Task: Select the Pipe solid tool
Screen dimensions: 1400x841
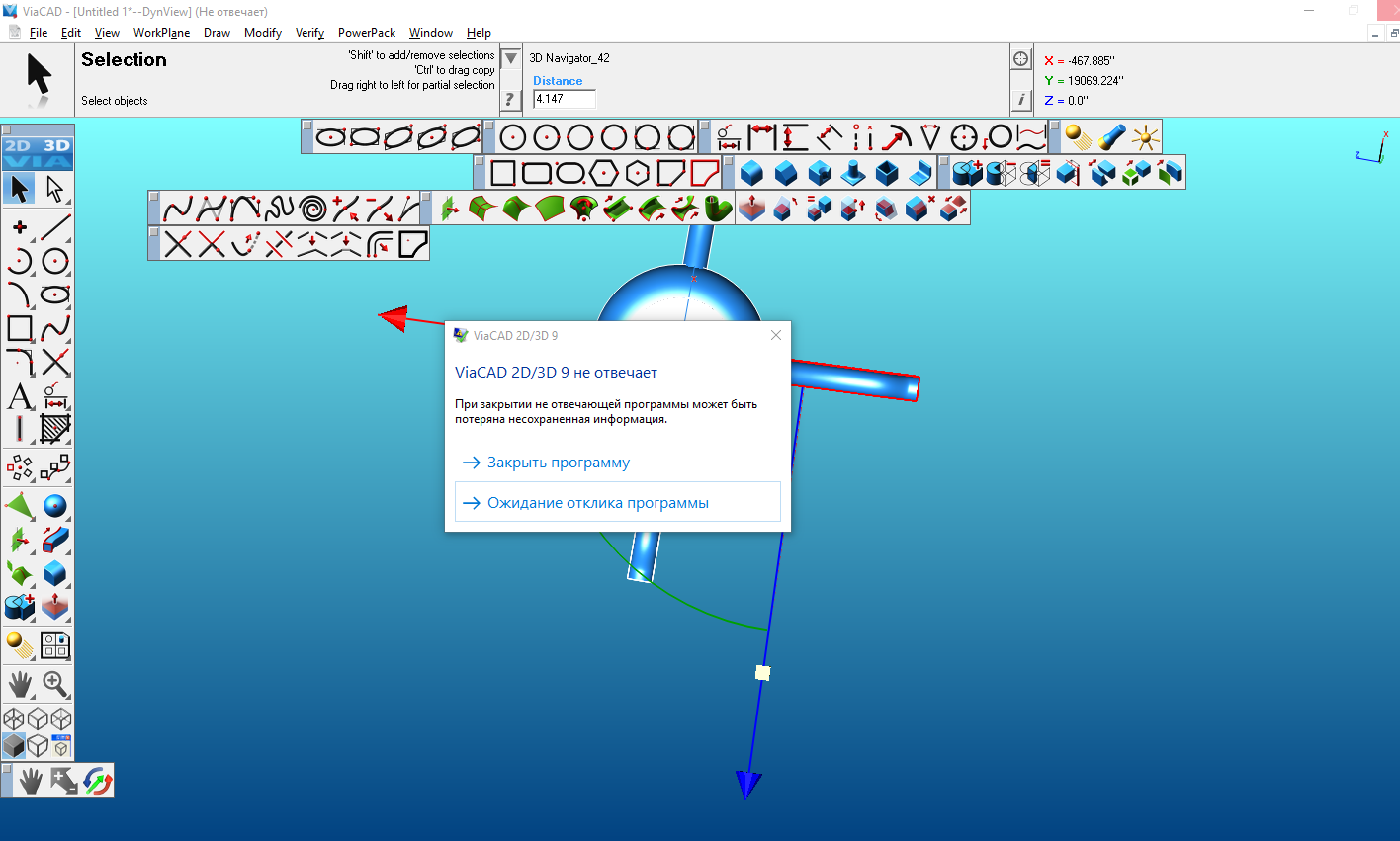Action: 718,209
